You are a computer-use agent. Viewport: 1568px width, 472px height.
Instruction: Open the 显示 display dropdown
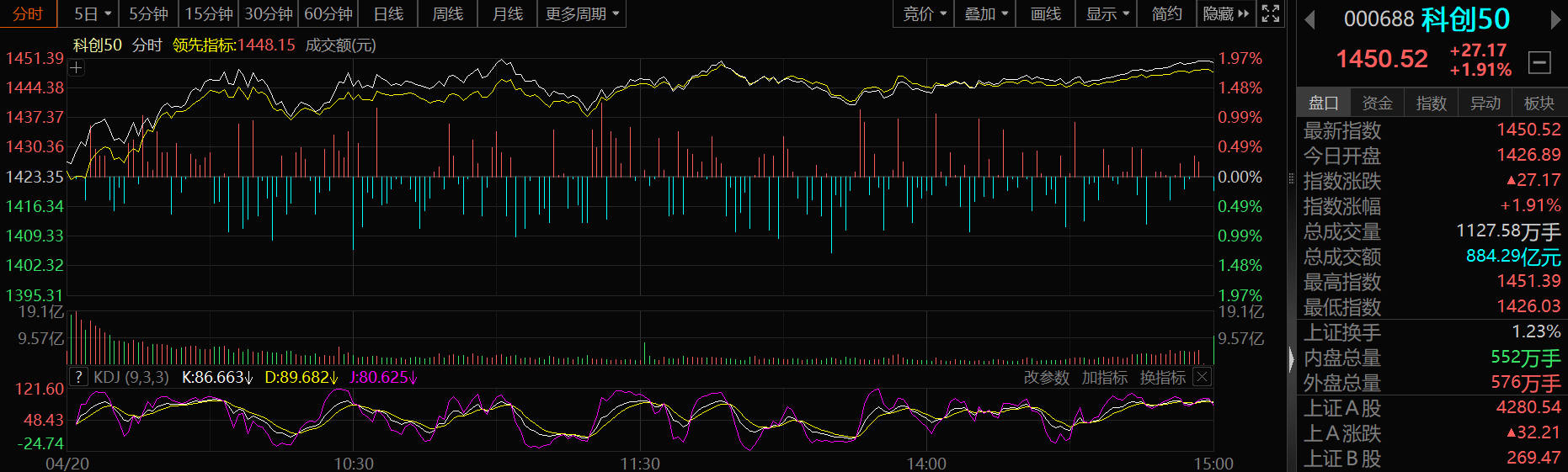point(1106,13)
